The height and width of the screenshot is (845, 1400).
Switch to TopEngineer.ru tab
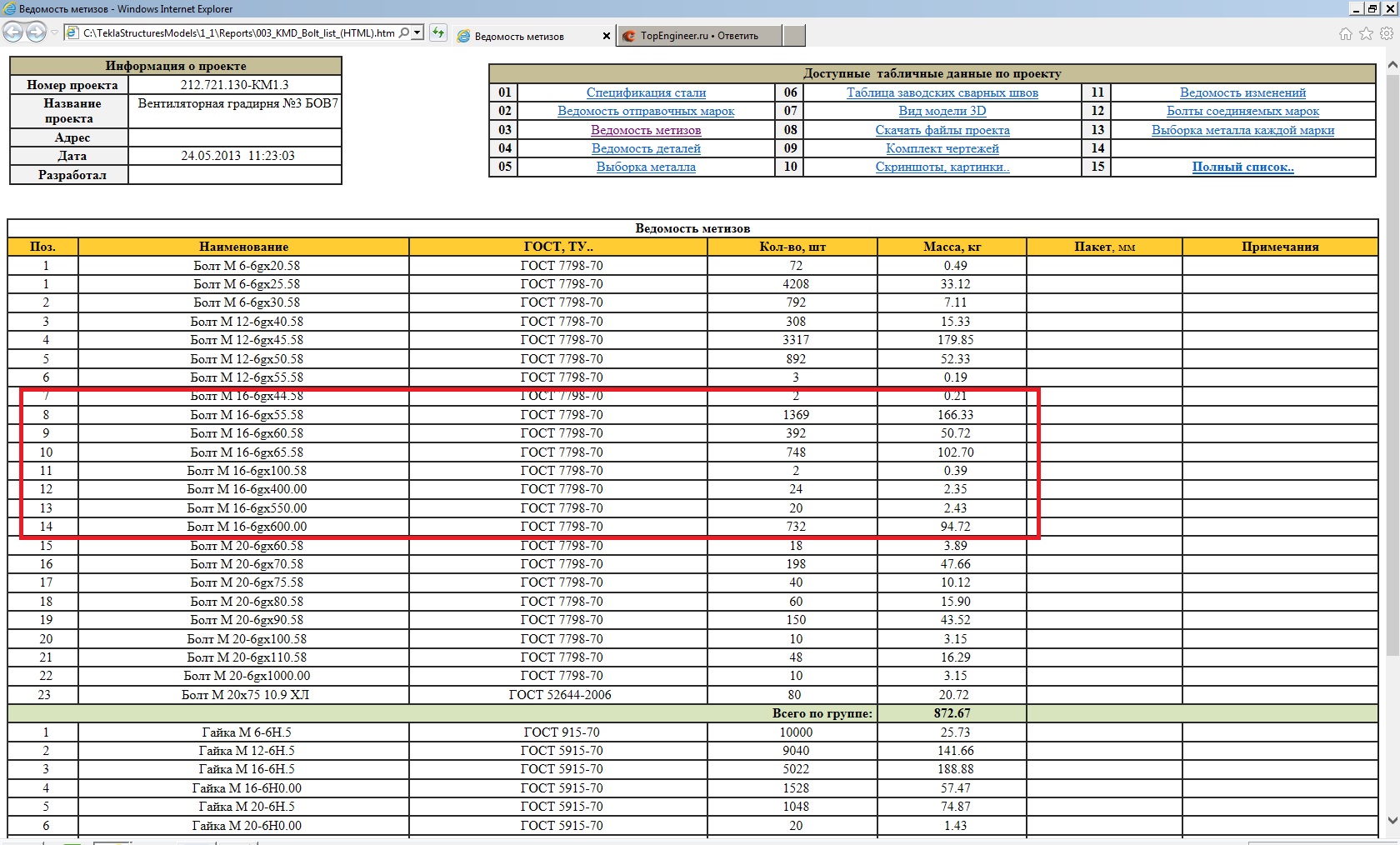698,36
